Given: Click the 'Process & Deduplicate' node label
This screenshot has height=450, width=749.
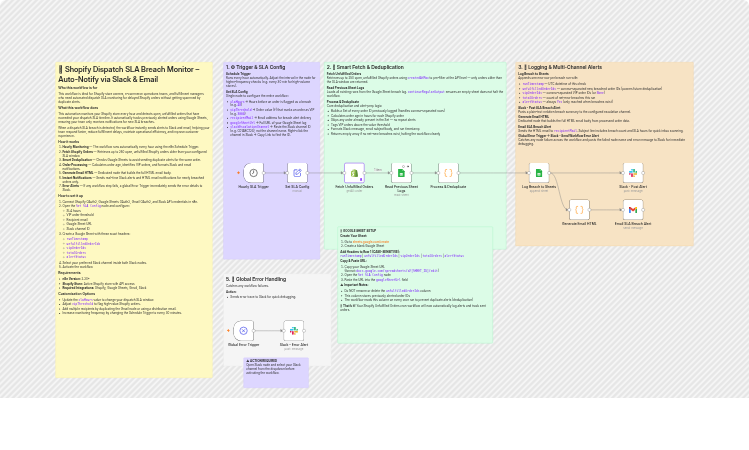Looking at the screenshot, I should click(448, 187).
